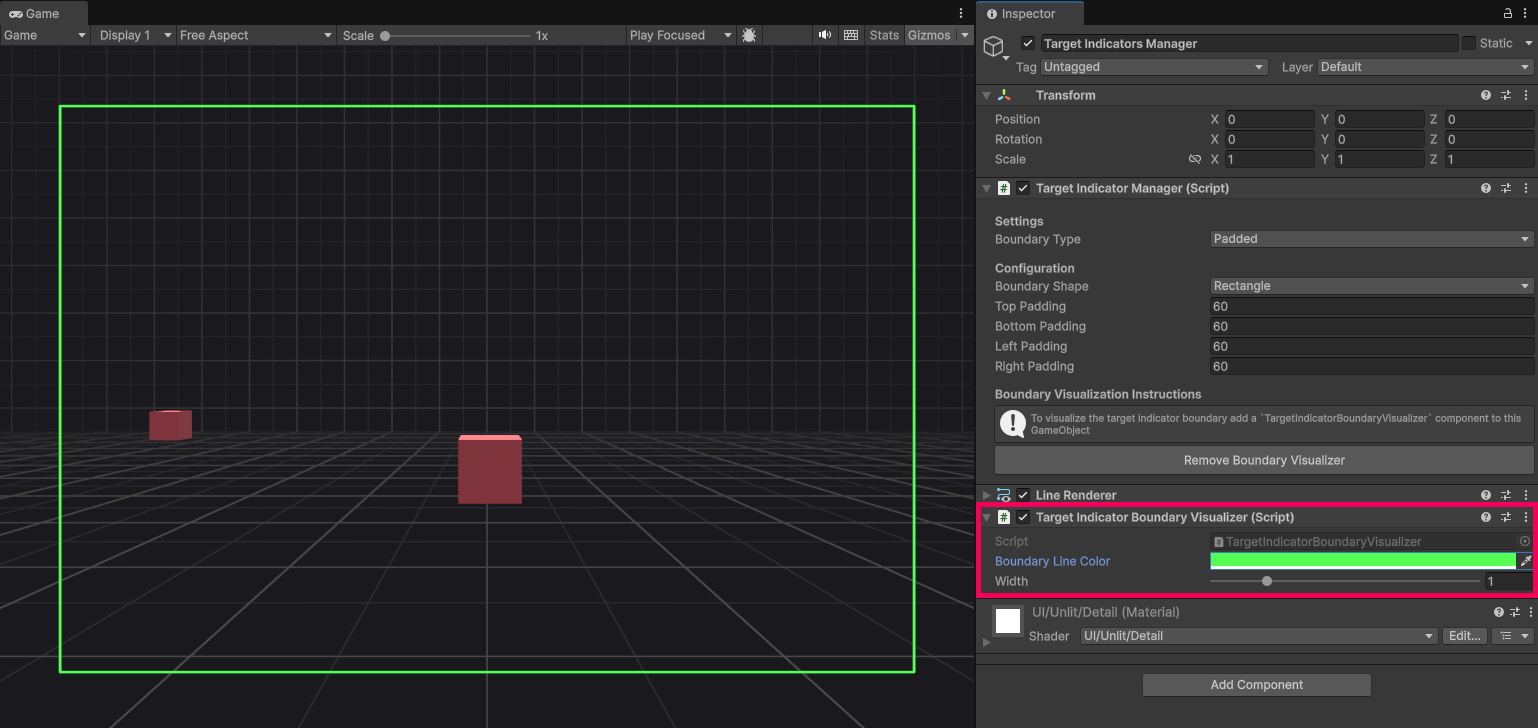Open the Shader UI/Unlit/Detail dropdown
This screenshot has width=1538, height=728.
coord(1260,636)
